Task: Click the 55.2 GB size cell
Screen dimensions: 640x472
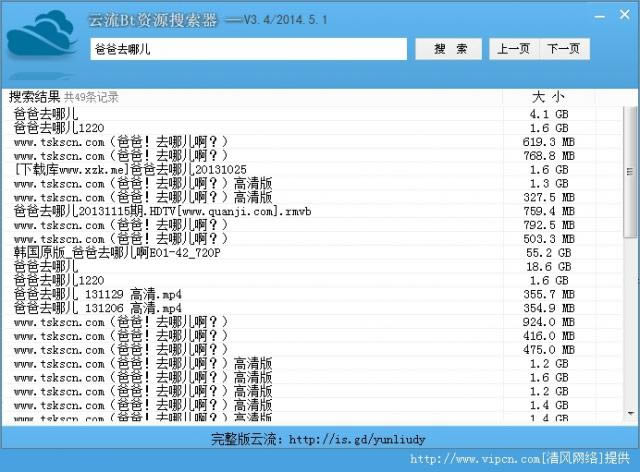Action: click(x=549, y=253)
